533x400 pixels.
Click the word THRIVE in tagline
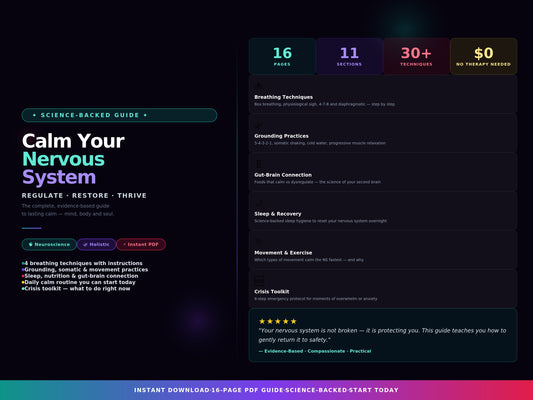click(132, 195)
